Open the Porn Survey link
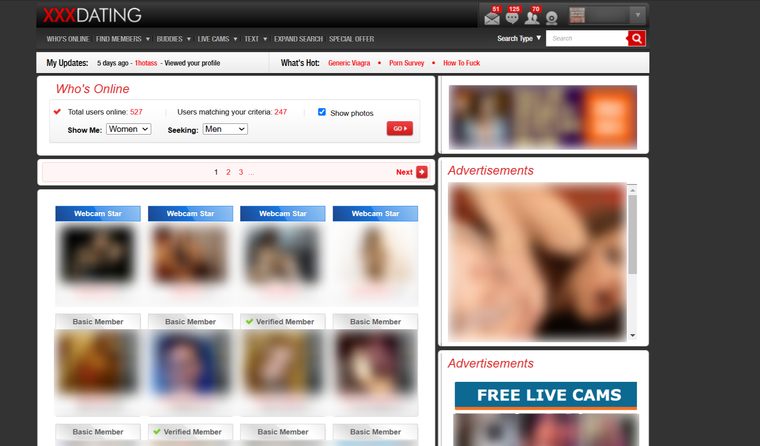 click(406, 63)
